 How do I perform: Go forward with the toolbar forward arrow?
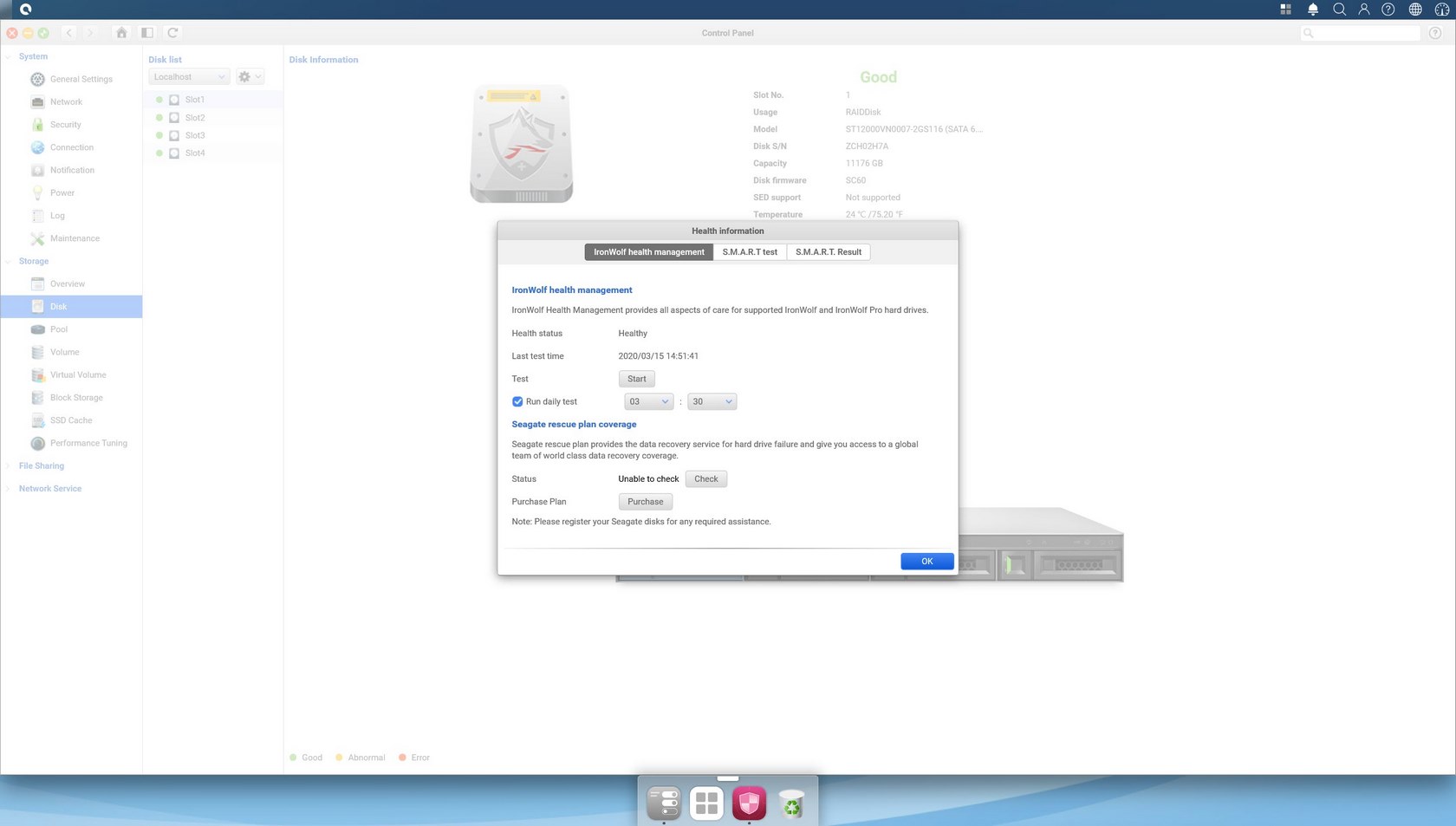pos(89,33)
